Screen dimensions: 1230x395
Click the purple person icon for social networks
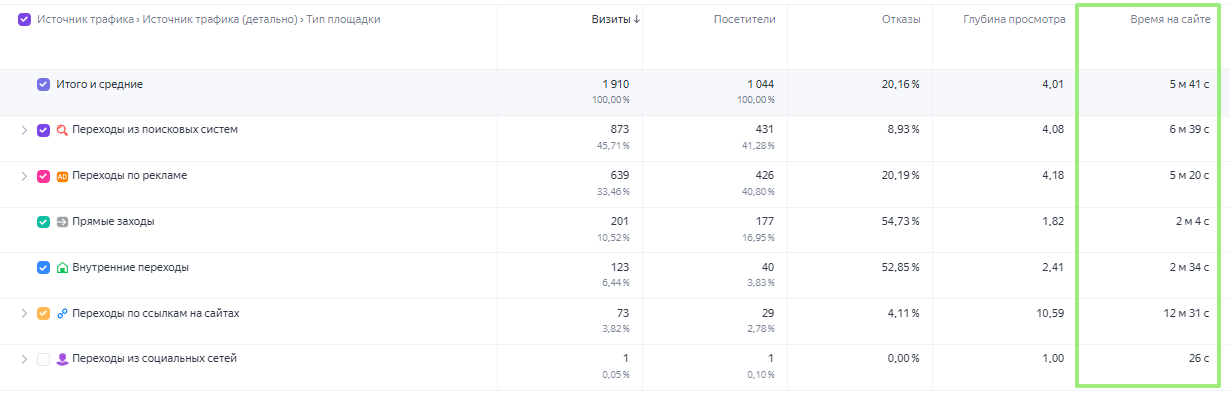pyautogui.click(x=62, y=359)
